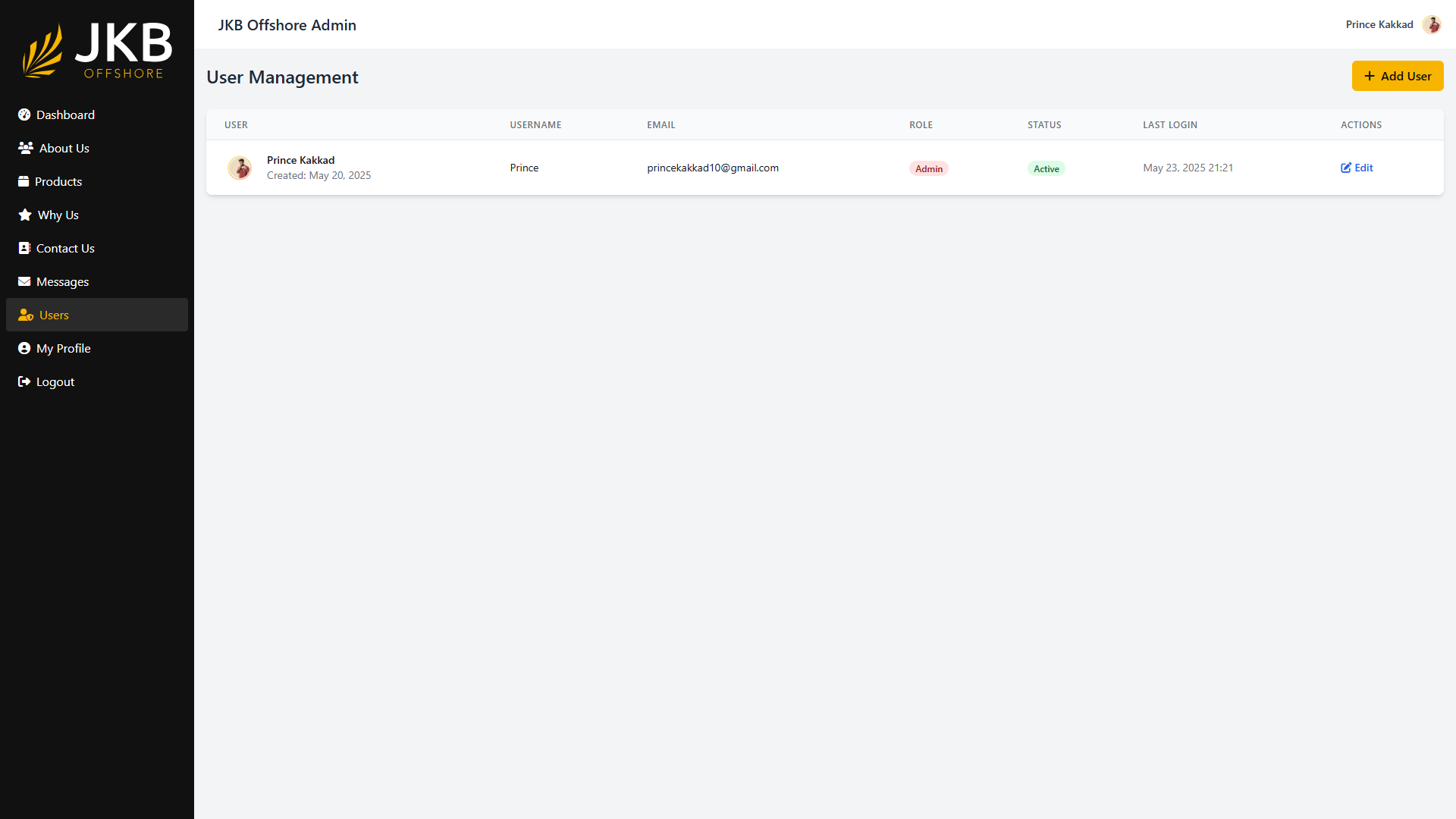Click Prince Kakkad's avatar in the table row
This screenshot has height=819, width=1456.
tap(240, 168)
